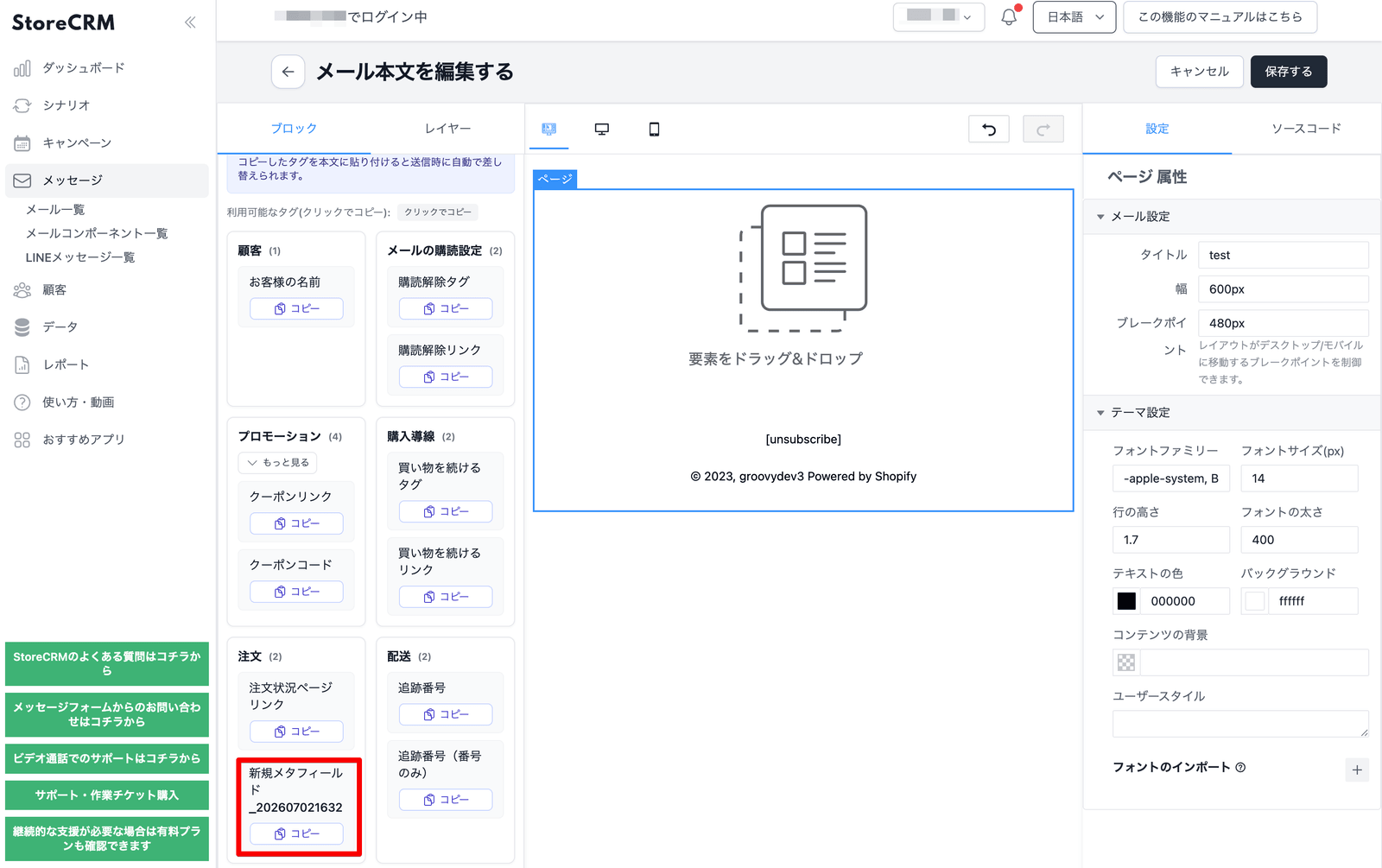Open the blurred account dropdown in header
This screenshot has height=868, width=1382.
[939, 16]
